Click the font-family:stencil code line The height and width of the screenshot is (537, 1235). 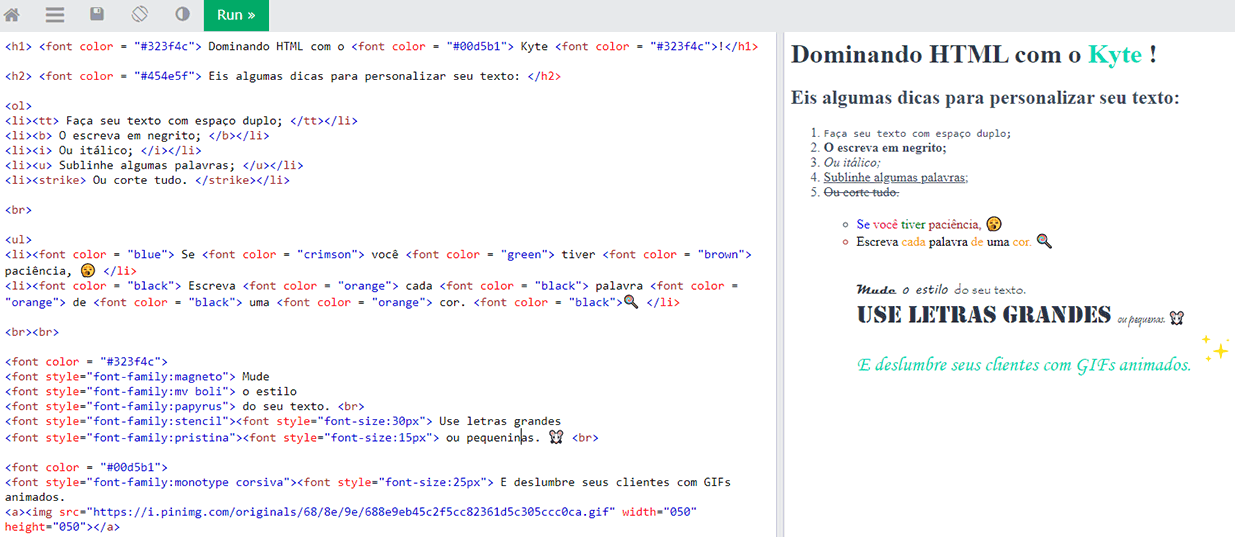coord(283,422)
